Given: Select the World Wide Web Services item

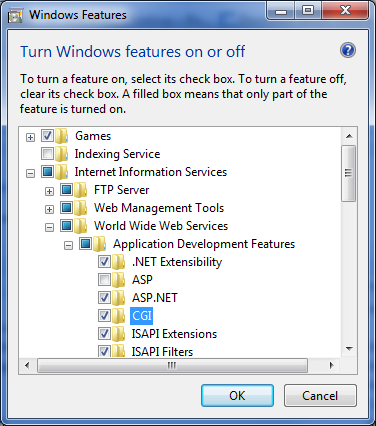Looking at the screenshot, I should click(161, 226).
